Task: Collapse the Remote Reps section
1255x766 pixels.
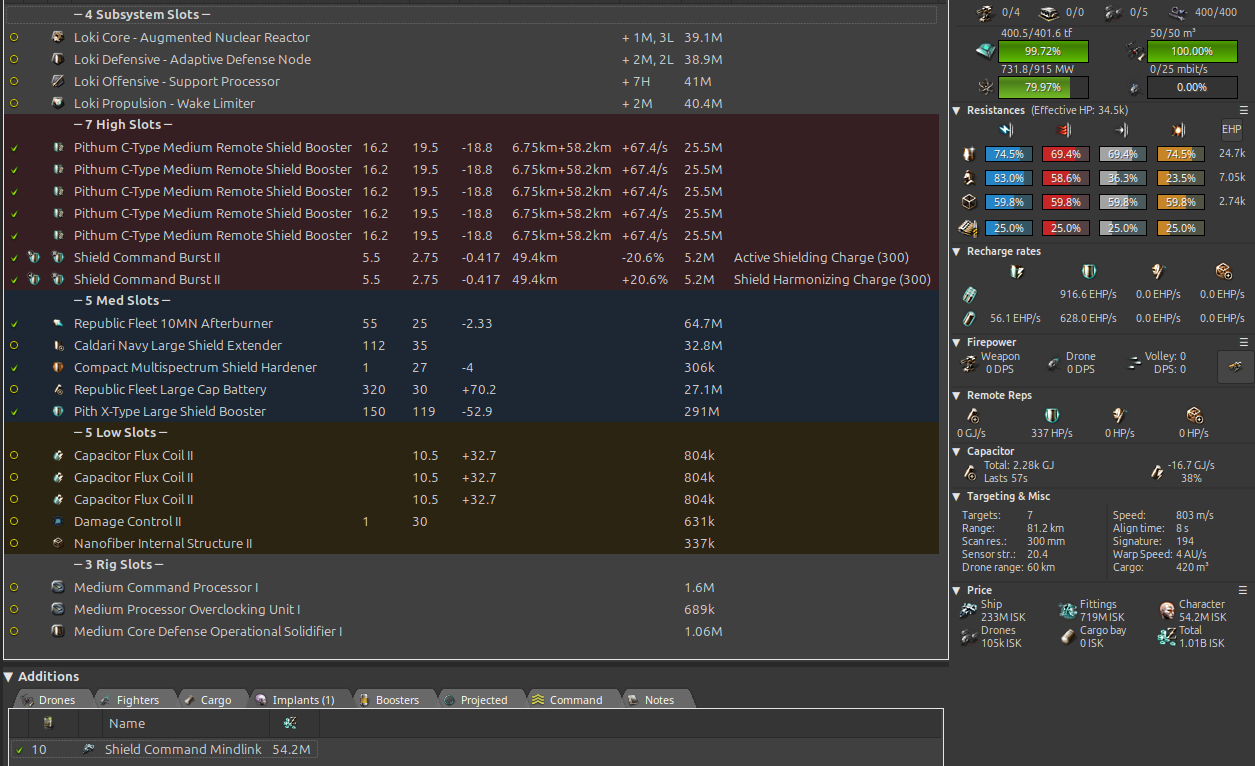Action: click(x=958, y=395)
